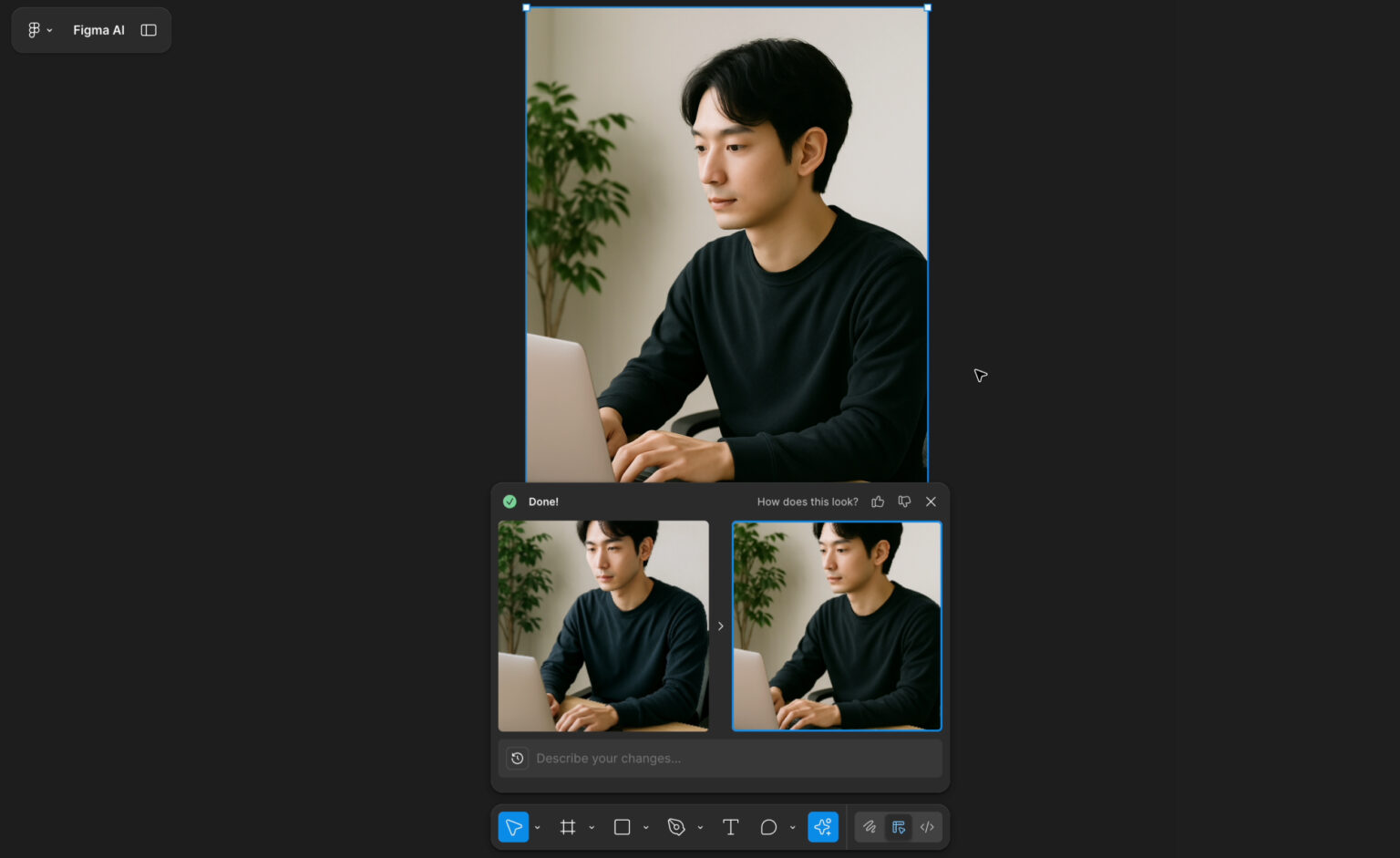
Task: Open the Move tool options dropdown
Action: click(x=538, y=827)
